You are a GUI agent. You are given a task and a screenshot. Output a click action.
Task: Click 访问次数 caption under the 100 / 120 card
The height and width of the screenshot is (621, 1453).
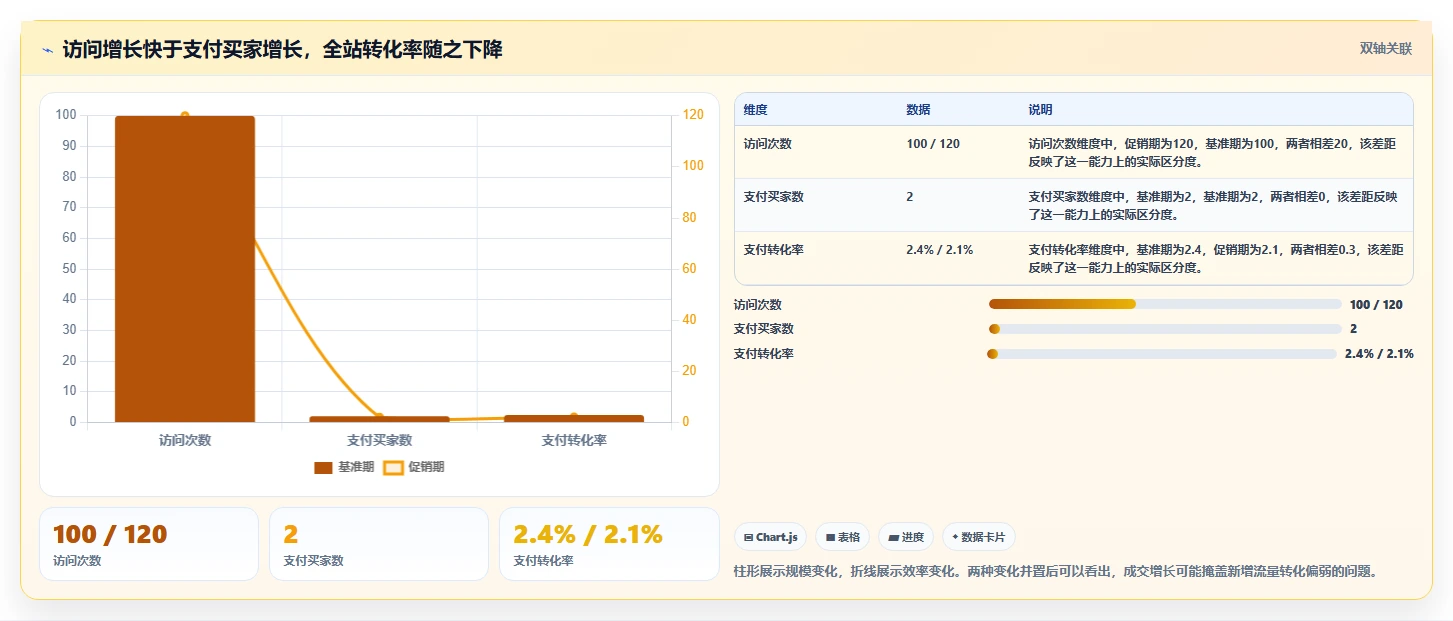tap(77, 561)
